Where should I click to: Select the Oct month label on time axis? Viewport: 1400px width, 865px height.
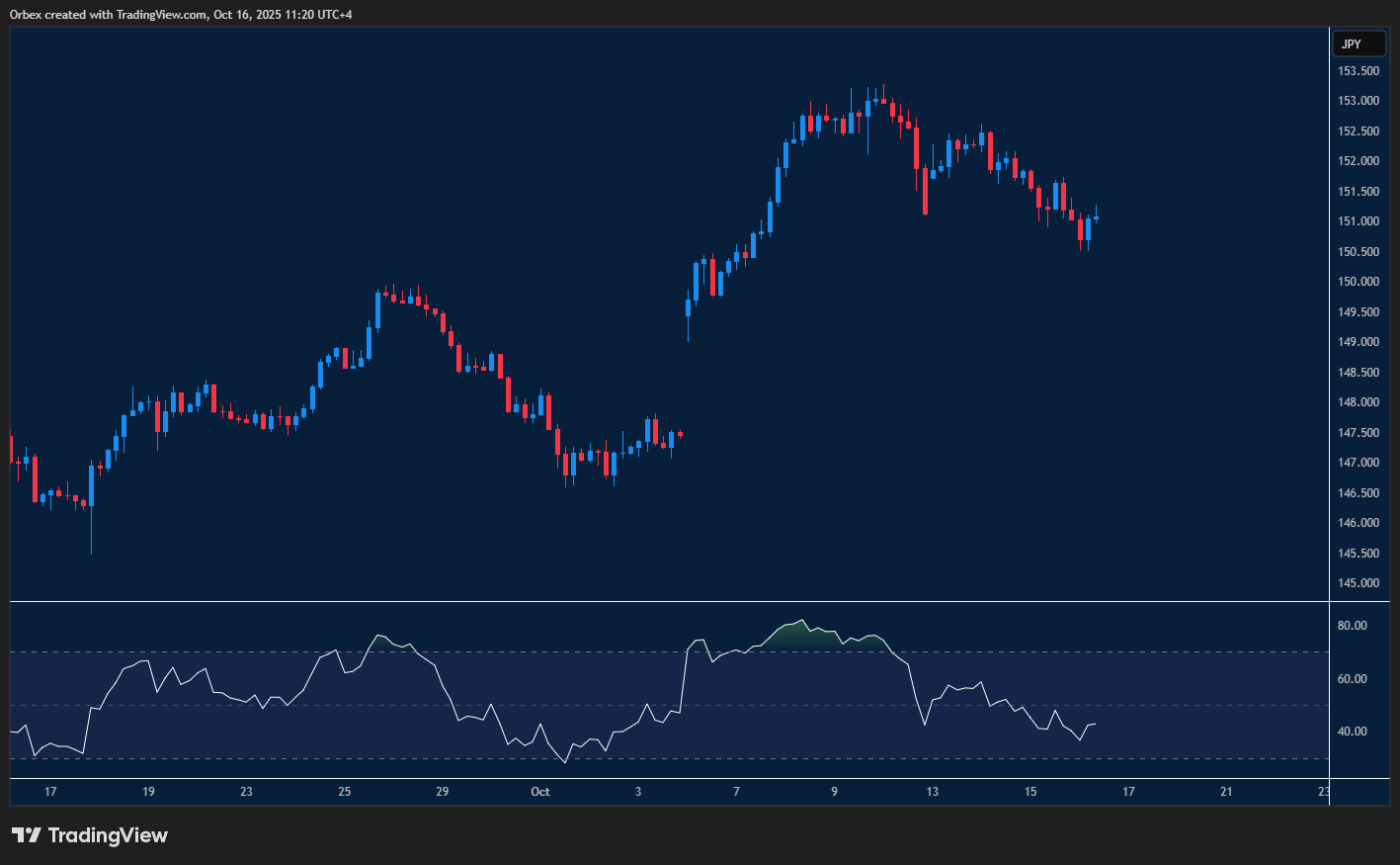click(x=539, y=792)
